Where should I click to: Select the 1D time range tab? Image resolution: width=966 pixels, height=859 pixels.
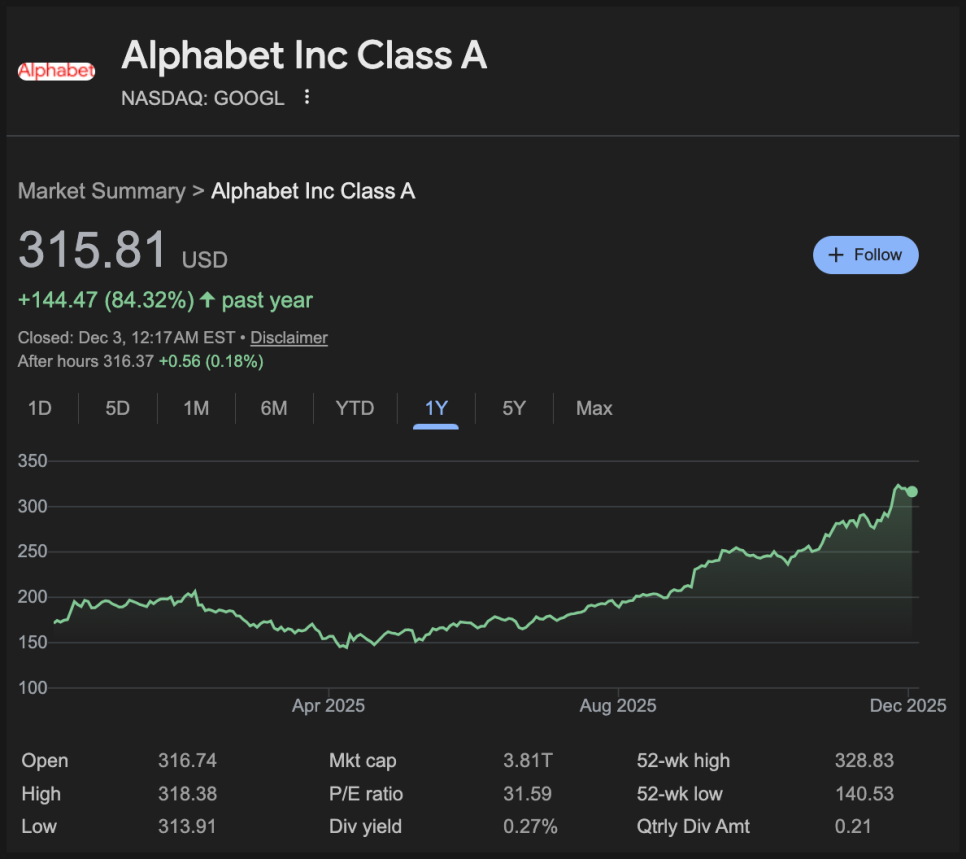click(39, 408)
